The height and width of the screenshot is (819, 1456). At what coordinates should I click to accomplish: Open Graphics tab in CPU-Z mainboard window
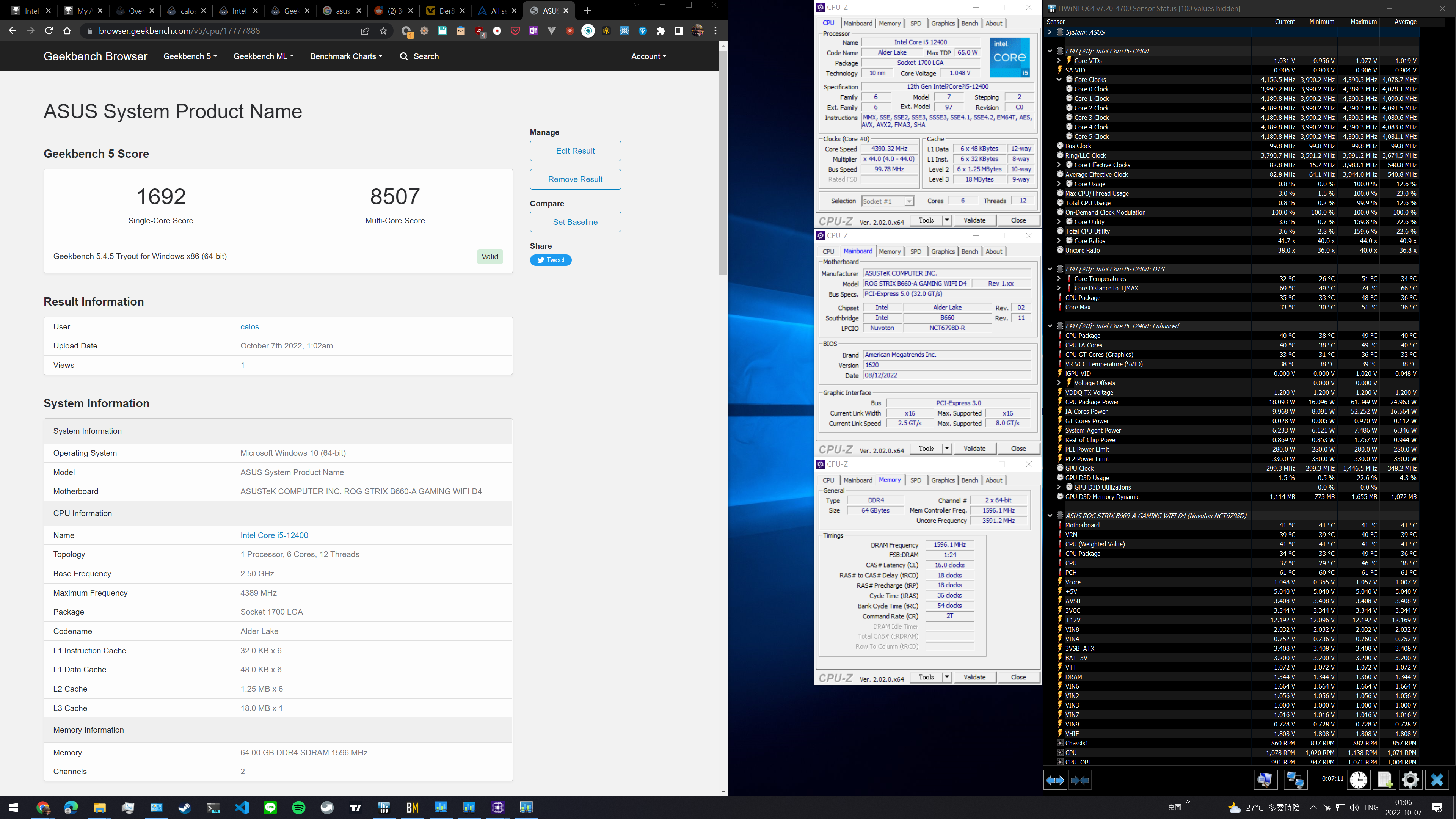pyautogui.click(x=943, y=251)
